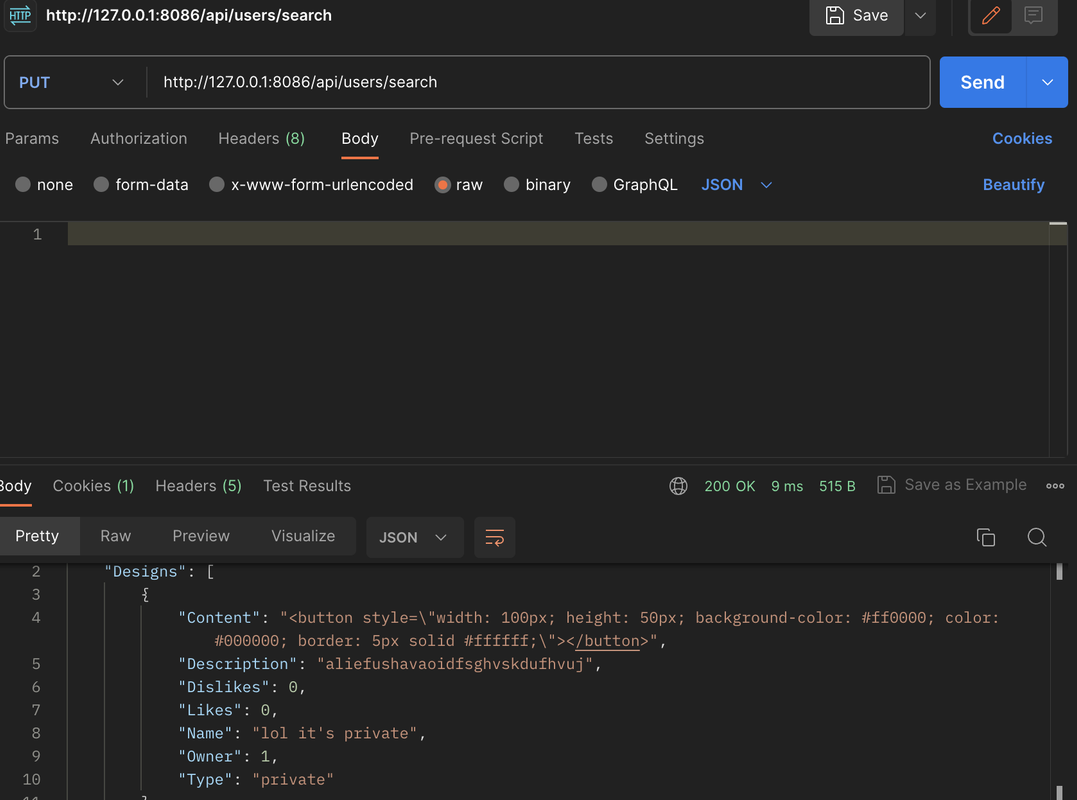Viewport: 1077px width, 800px height.
Task: Open the Pre-request Script tab
Action: [476, 139]
